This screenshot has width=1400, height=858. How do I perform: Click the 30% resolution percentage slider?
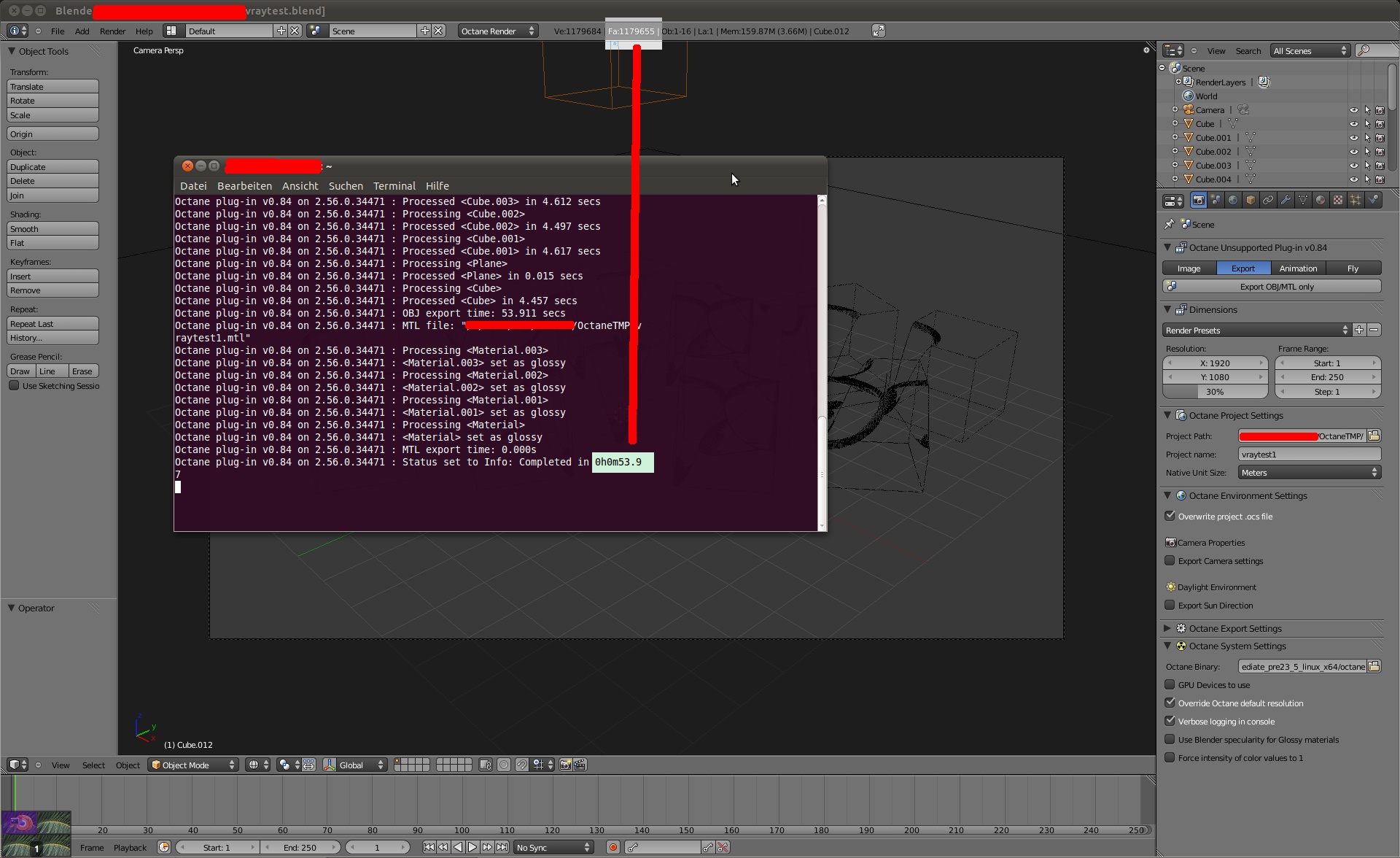pos(1215,392)
